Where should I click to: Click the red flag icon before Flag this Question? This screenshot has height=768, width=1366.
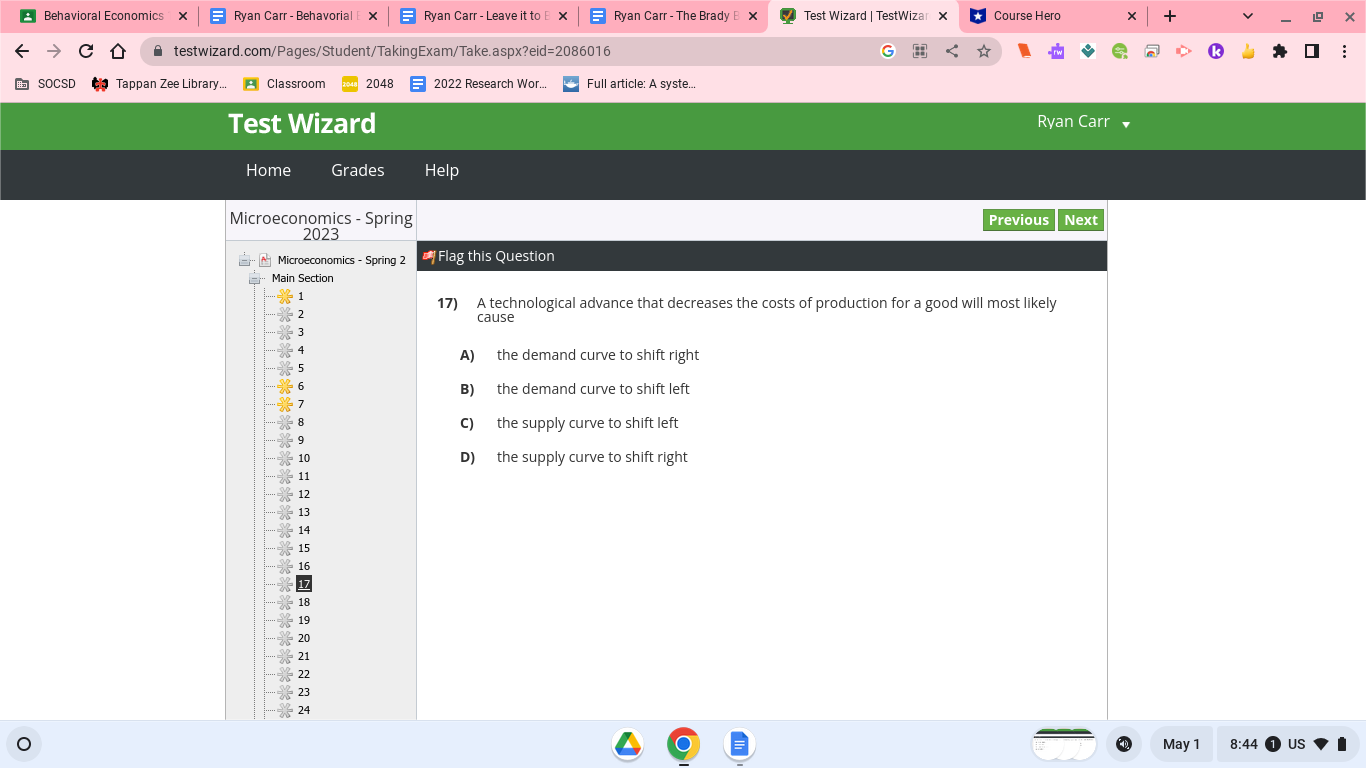click(428, 255)
